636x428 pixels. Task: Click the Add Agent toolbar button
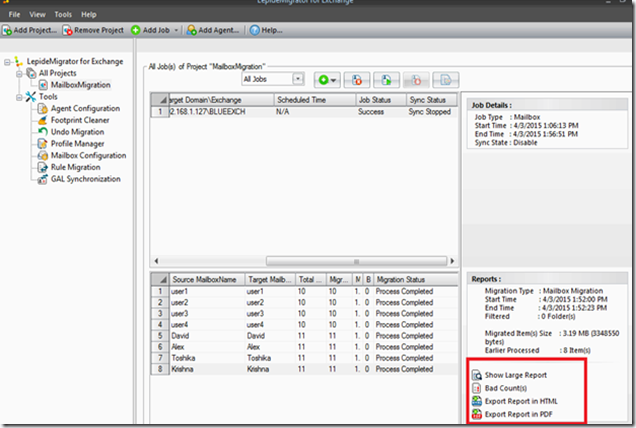pos(213,30)
